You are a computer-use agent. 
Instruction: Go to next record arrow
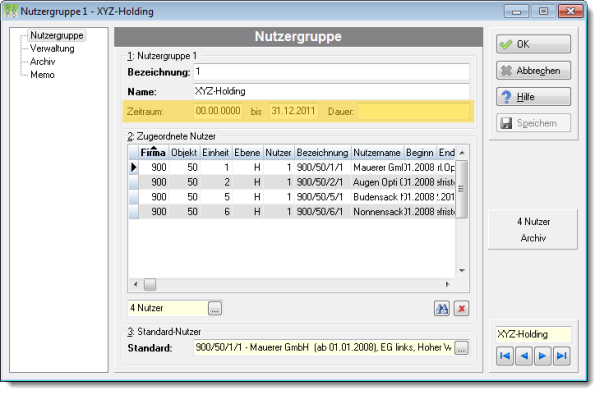click(x=543, y=356)
